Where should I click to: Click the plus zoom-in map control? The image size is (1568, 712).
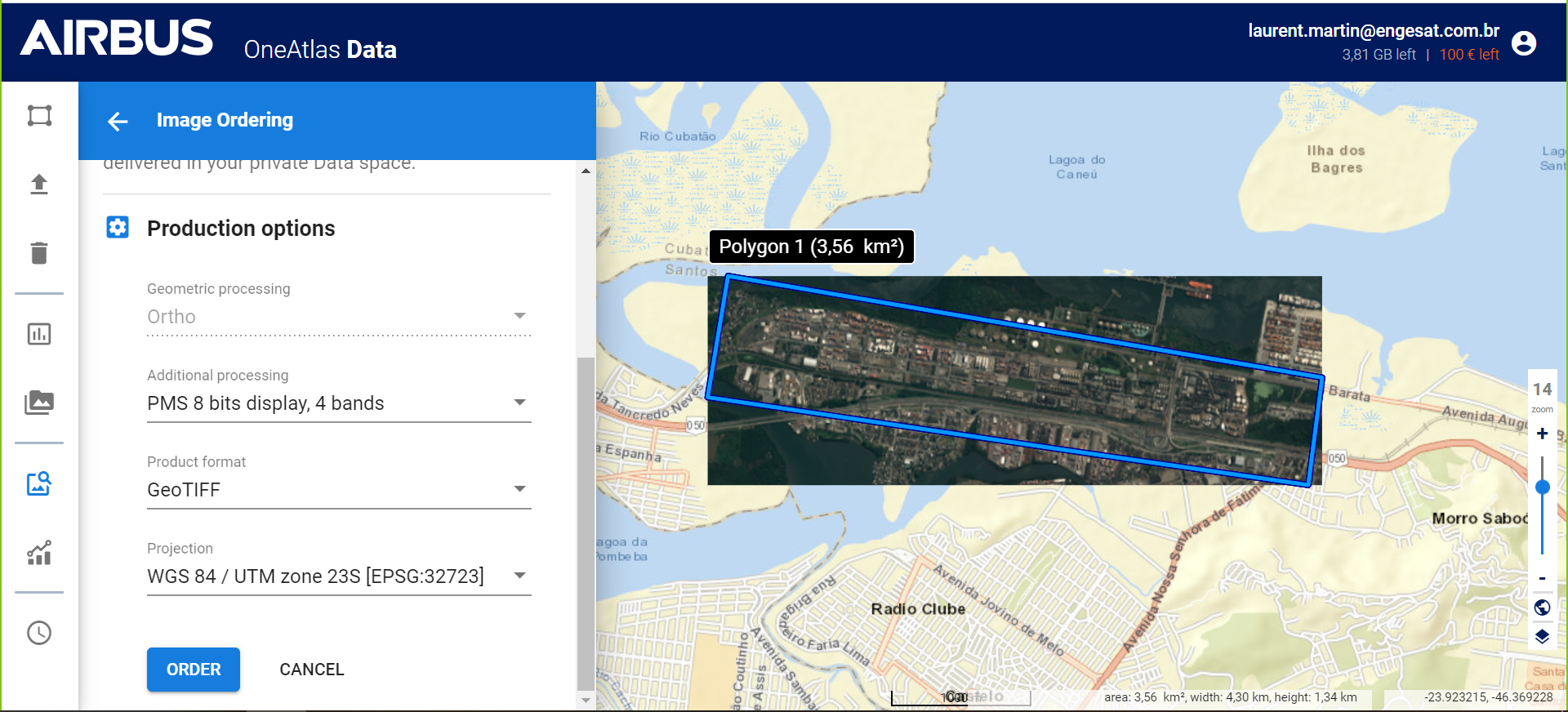pyautogui.click(x=1542, y=434)
